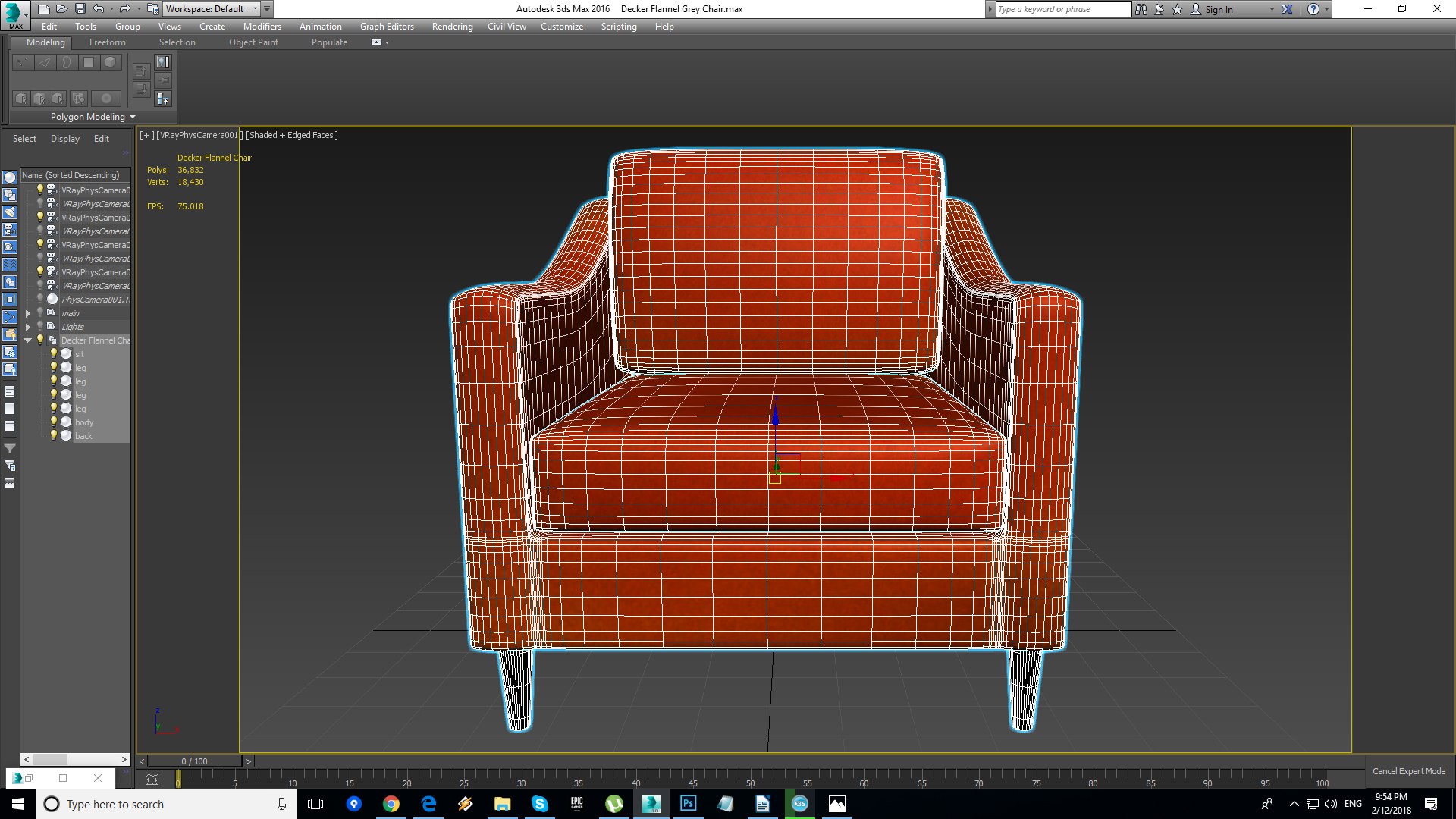This screenshot has height=819, width=1456.
Task: Display space warps wave icon in sidebar
Action: (10, 265)
